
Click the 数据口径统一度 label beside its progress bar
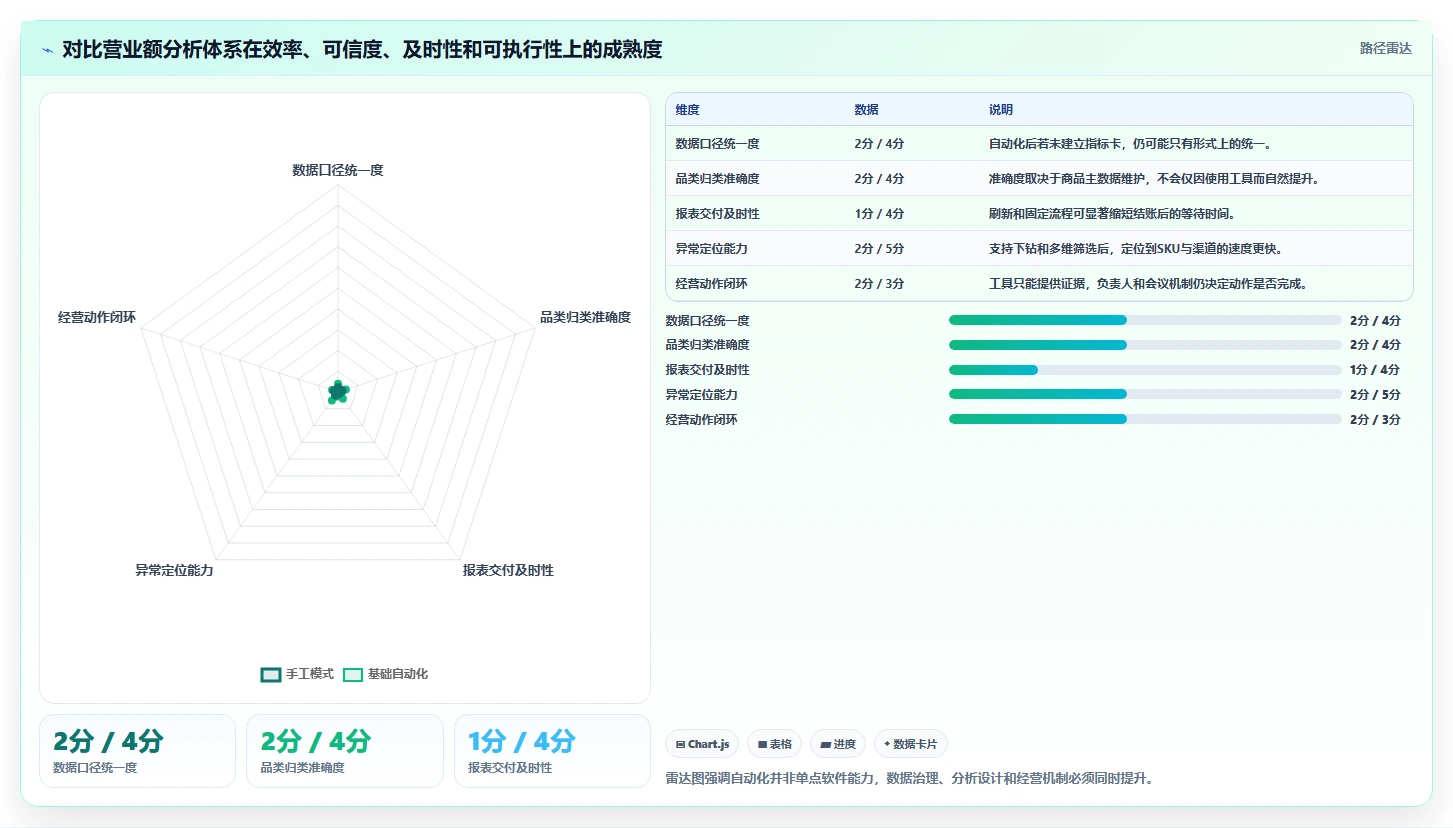tap(707, 321)
